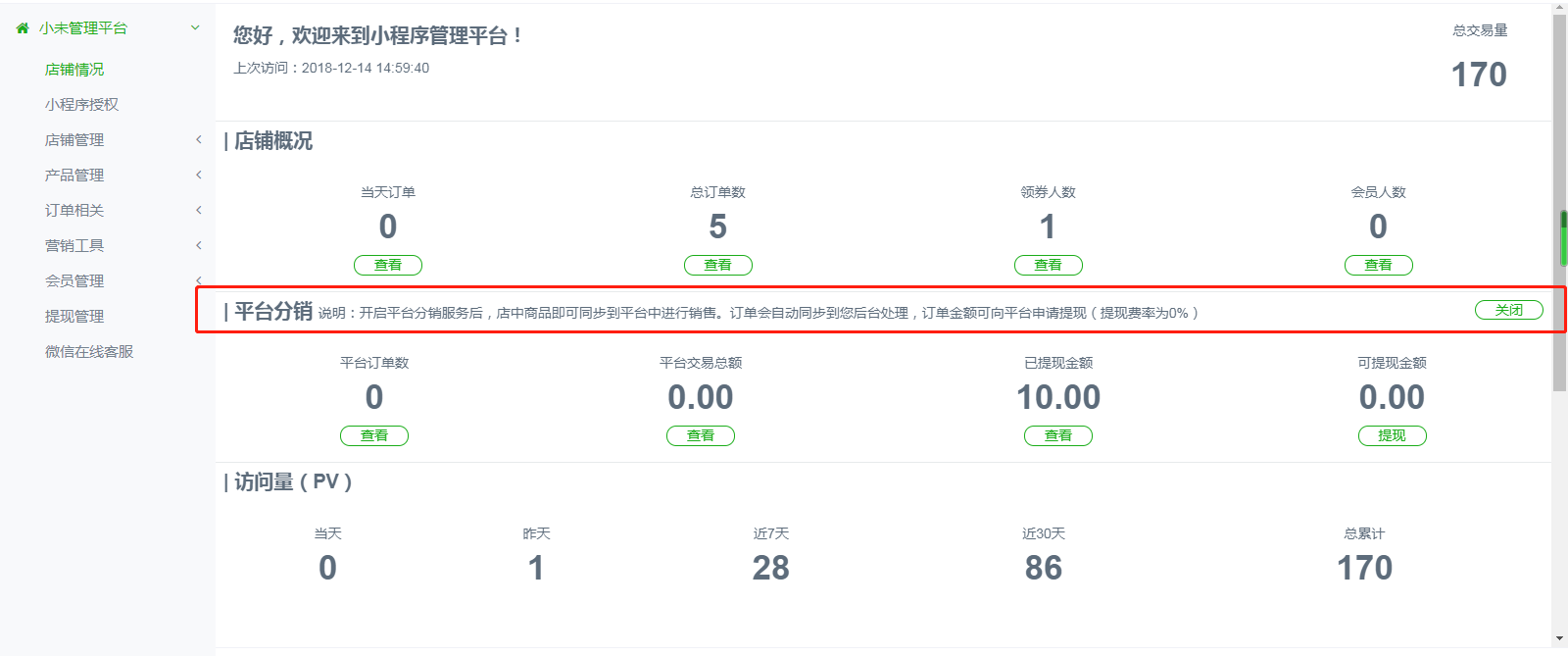View 平台订单数 details via 查看

point(374,435)
